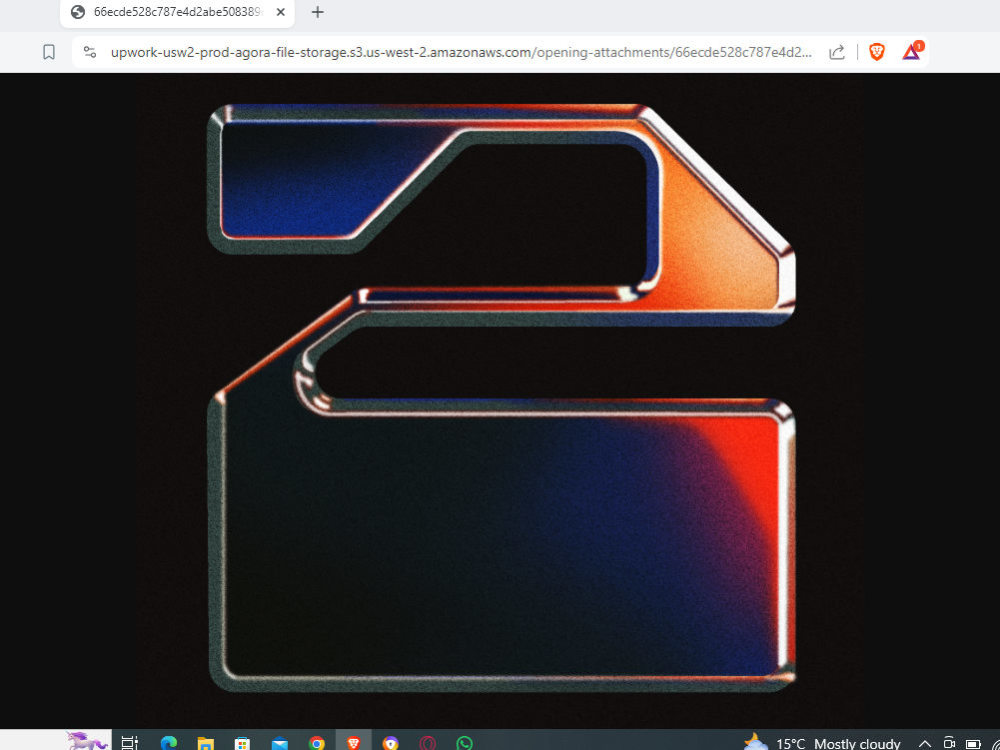The image size is (1000, 750).
Task: Bookmark this page with the bookmark icon
Action: point(48,52)
